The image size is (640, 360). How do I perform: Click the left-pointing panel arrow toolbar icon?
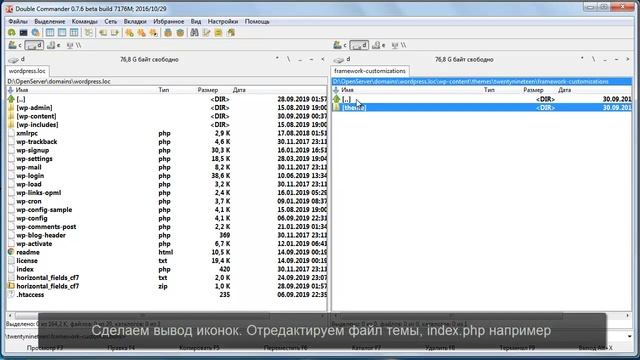click(x=102, y=33)
